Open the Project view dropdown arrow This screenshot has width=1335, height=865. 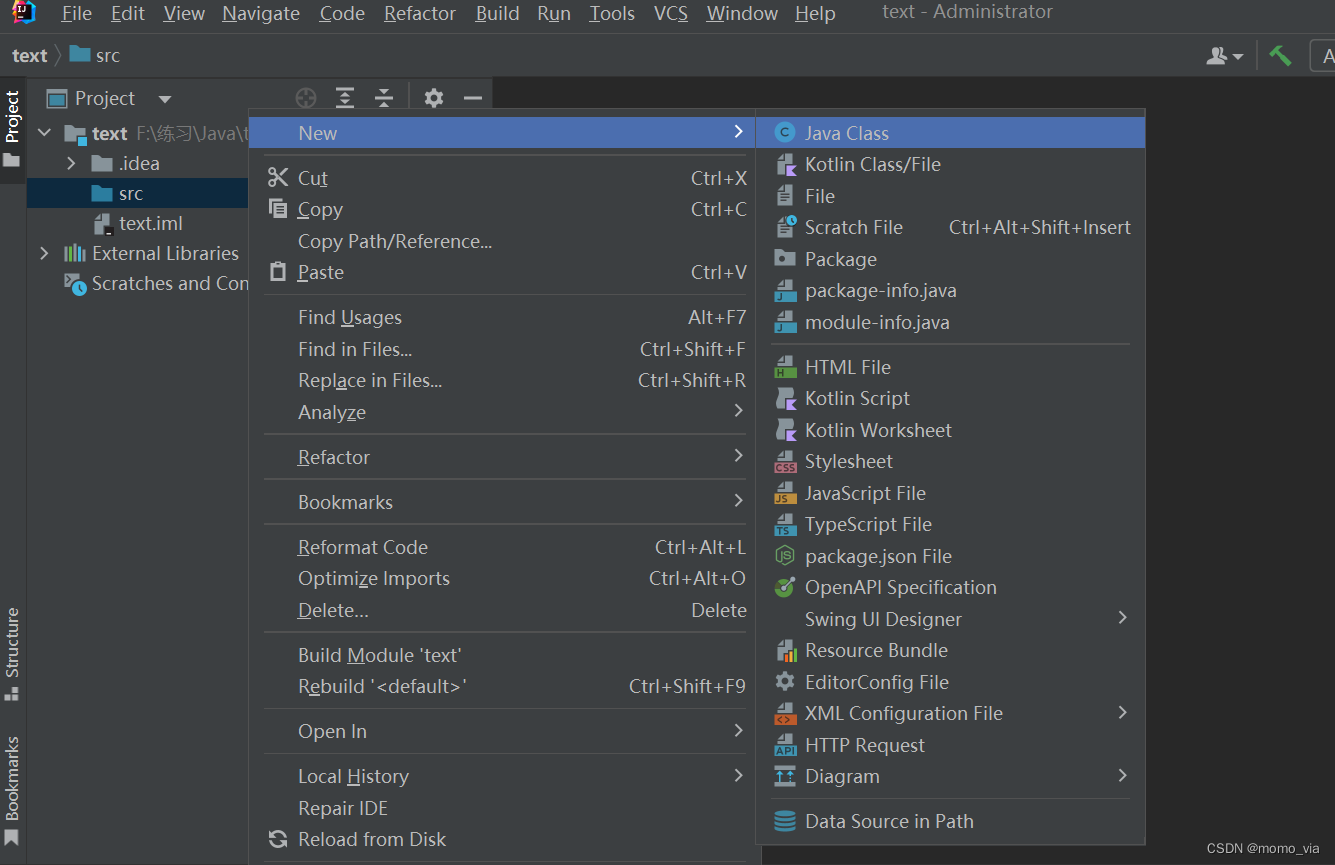(165, 99)
